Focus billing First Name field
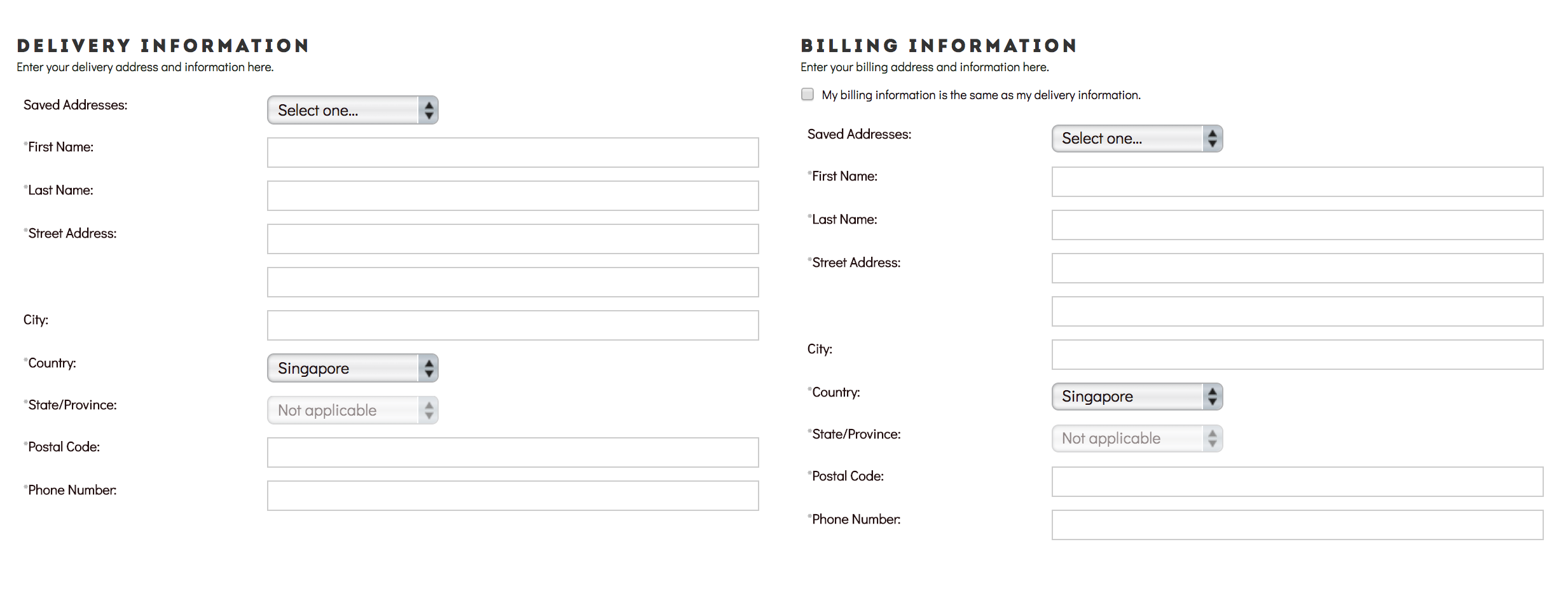 [x=1297, y=182]
